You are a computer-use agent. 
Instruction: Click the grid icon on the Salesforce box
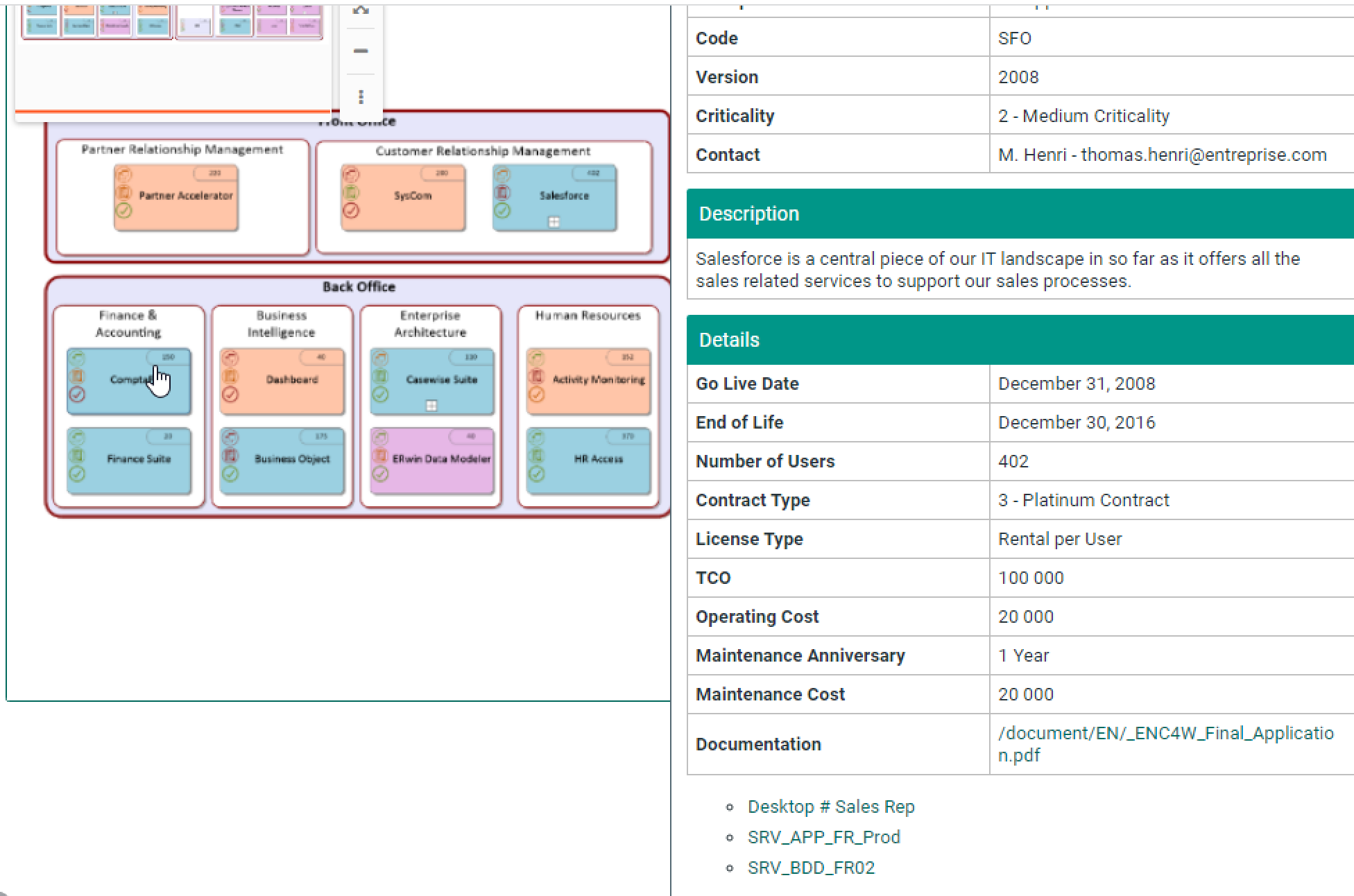tap(554, 222)
